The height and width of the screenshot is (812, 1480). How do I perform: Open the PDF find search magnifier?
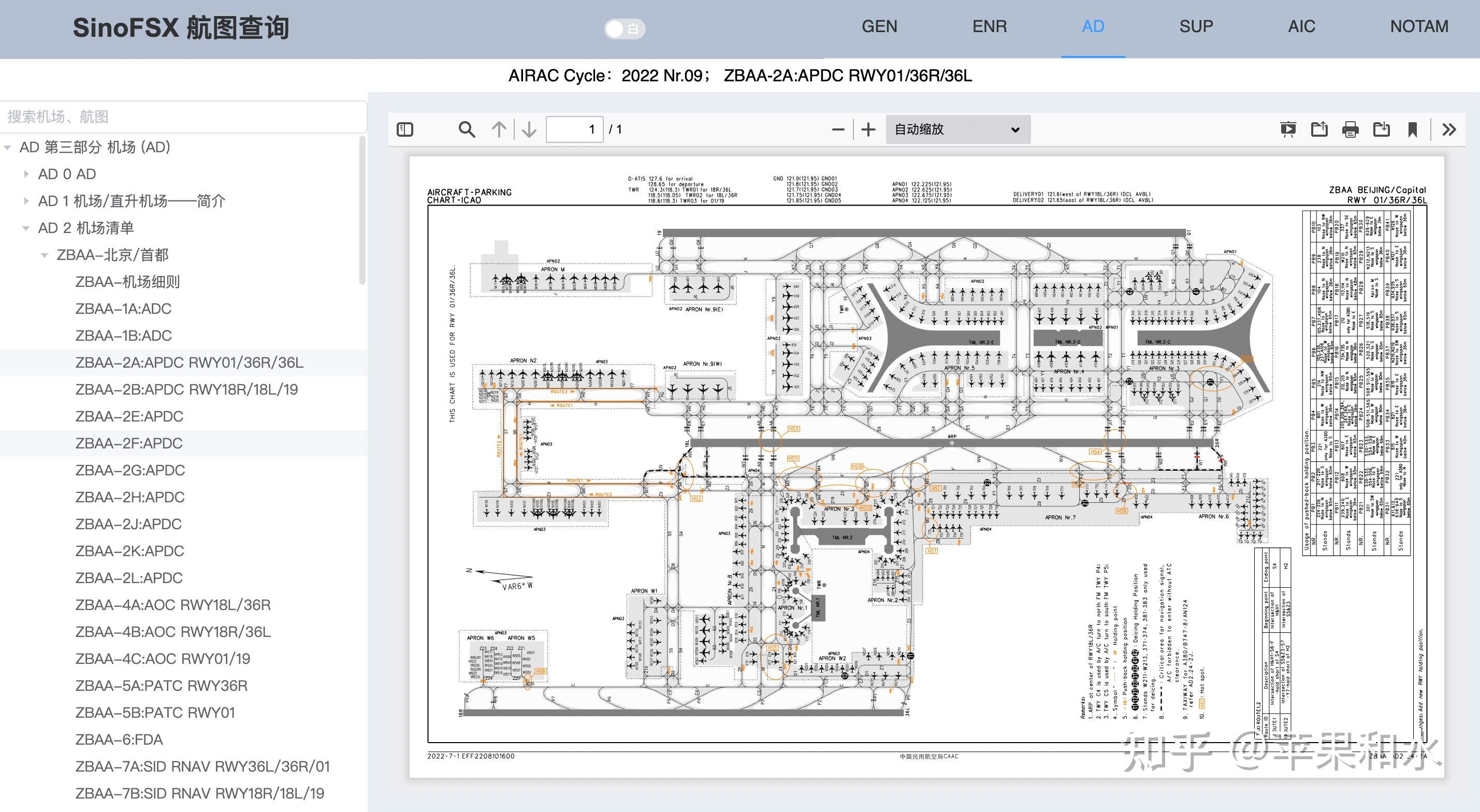[x=467, y=129]
